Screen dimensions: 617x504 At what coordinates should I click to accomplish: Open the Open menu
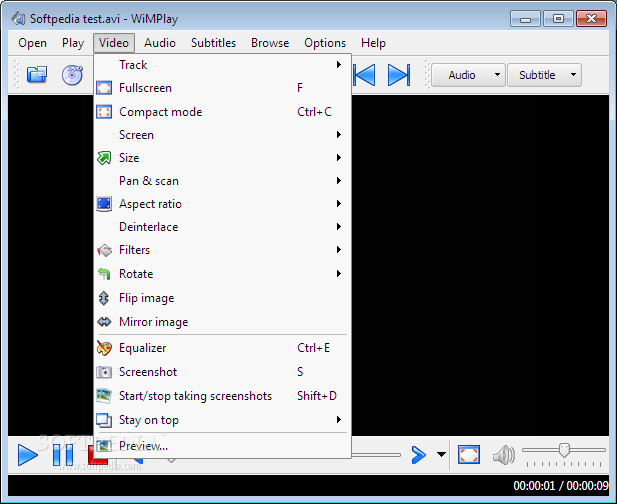pyautogui.click(x=32, y=43)
